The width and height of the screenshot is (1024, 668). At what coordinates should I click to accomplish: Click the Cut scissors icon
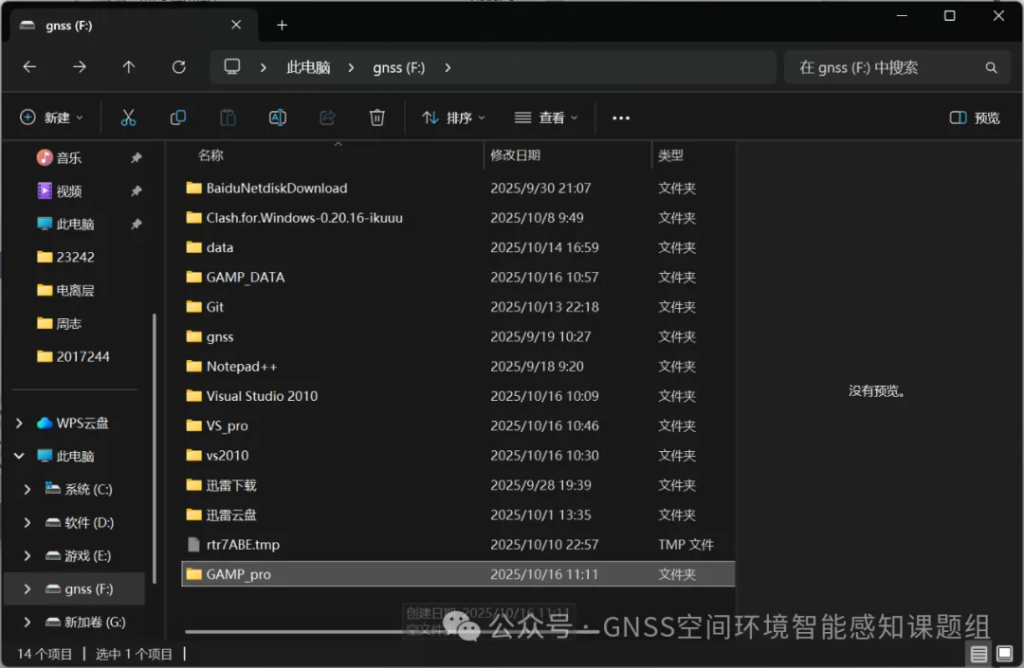tap(128, 118)
